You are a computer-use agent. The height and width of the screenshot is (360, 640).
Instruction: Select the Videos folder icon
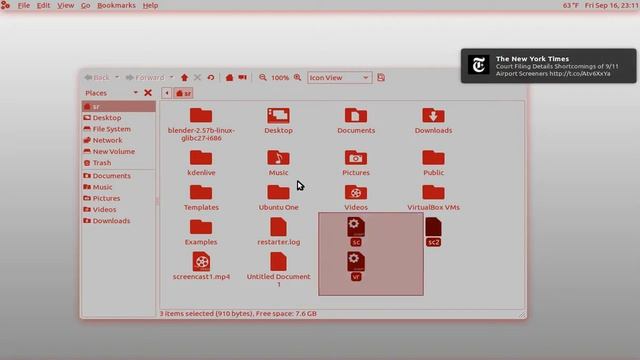pyautogui.click(x=356, y=198)
